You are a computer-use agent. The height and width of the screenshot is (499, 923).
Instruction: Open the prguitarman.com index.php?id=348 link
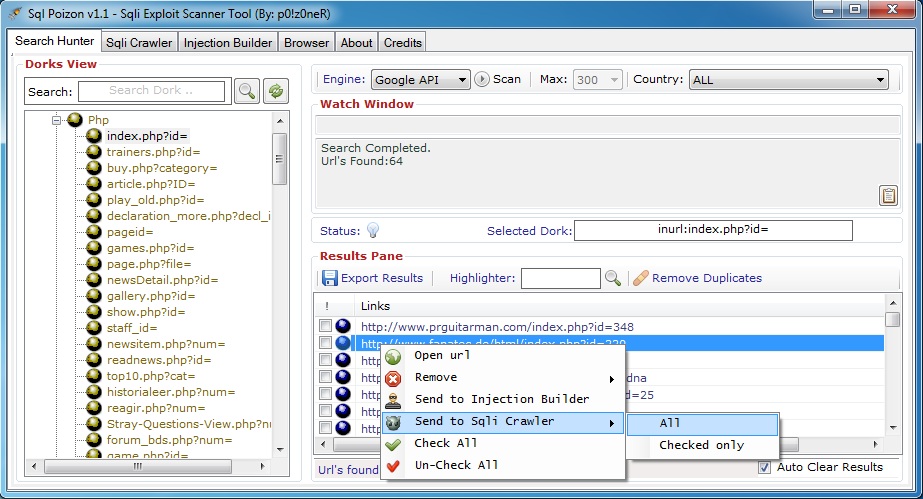point(497,327)
